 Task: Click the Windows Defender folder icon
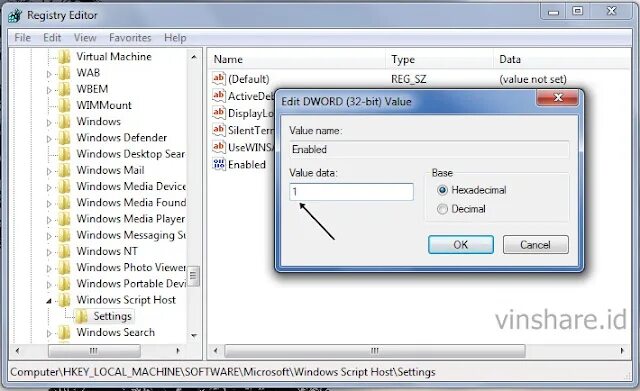pyautogui.click(x=64, y=138)
